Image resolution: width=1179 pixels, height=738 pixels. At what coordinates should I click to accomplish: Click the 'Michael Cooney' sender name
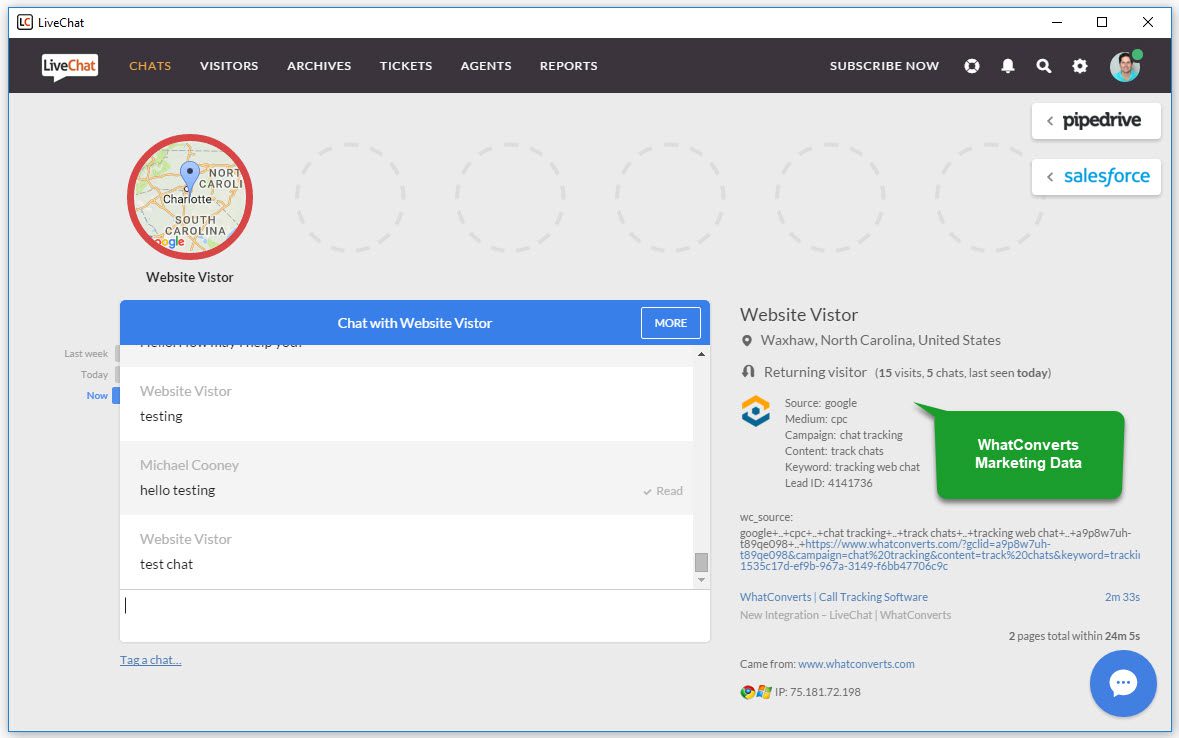189,466
